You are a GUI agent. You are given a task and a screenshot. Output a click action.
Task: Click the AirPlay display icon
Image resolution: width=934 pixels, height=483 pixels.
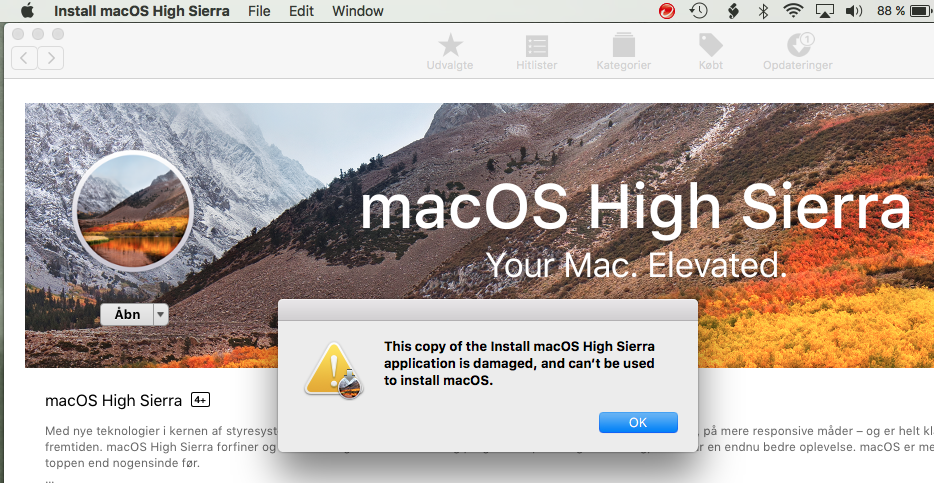824,11
